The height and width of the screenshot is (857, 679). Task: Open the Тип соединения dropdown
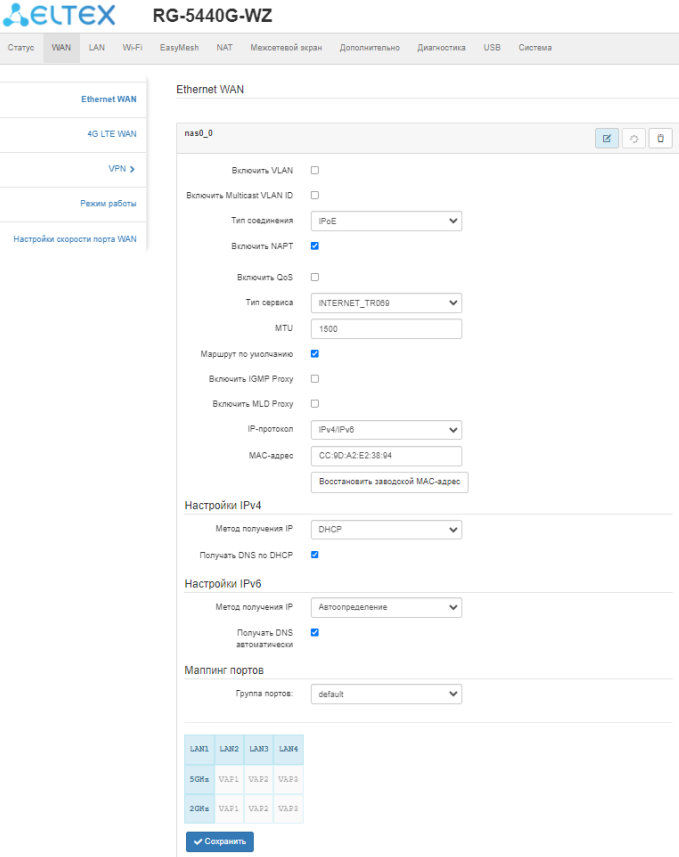[x=386, y=221]
